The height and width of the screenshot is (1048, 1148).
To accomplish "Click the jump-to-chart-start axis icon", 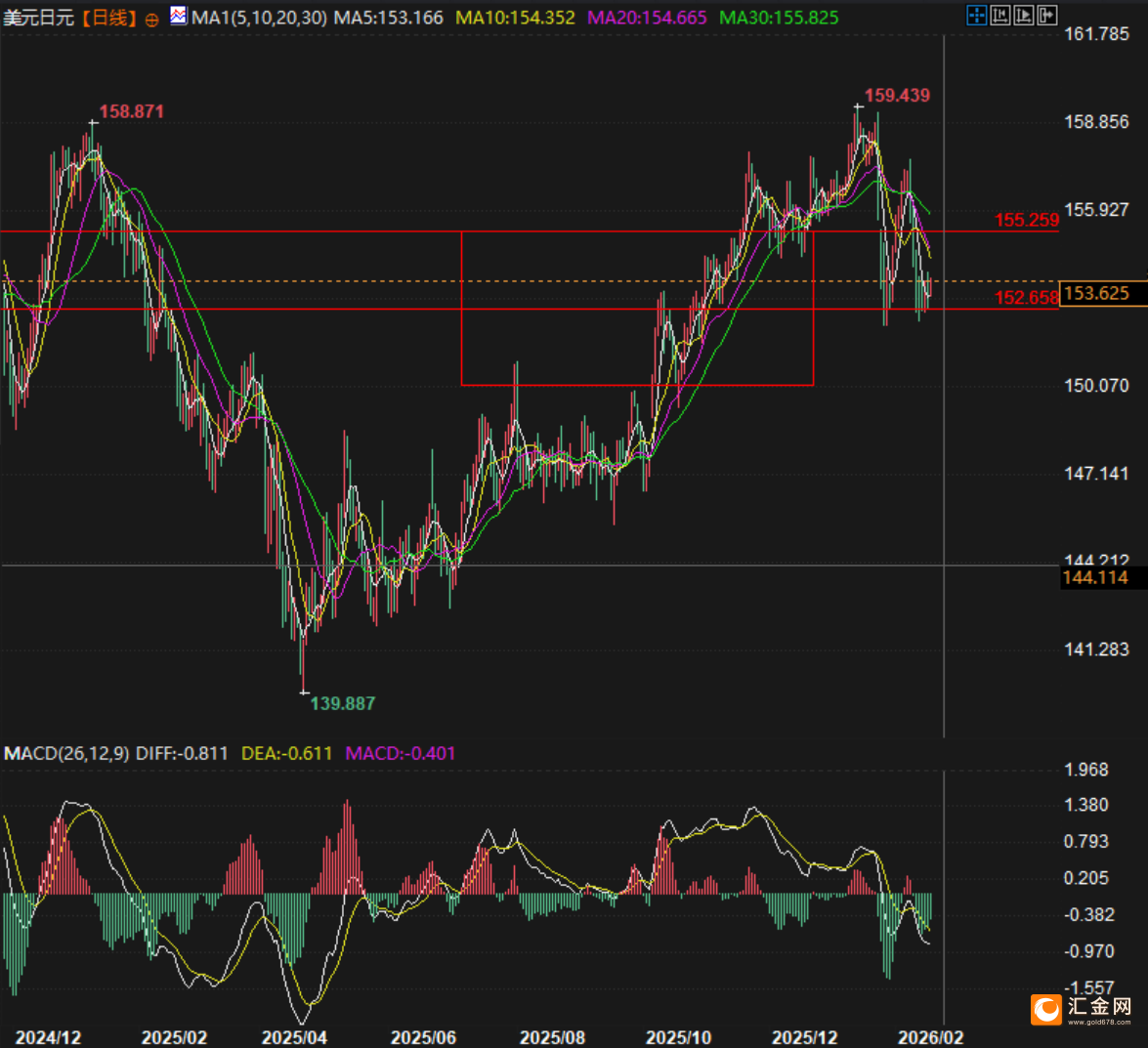I will pyautogui.click(x=999, y=15).
